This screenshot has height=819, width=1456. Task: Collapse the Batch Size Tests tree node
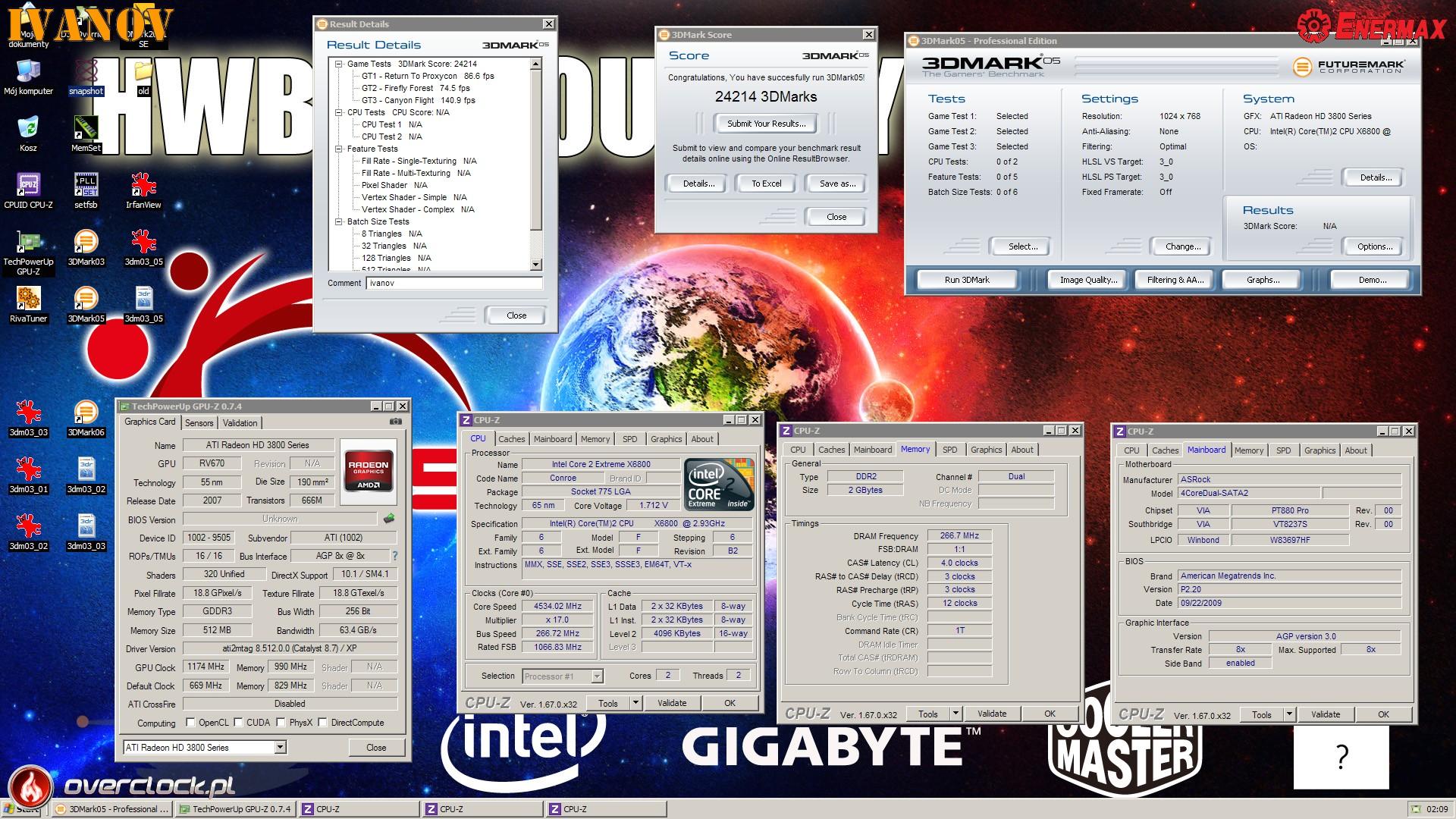pyautogui.click(x=339, y=221)
